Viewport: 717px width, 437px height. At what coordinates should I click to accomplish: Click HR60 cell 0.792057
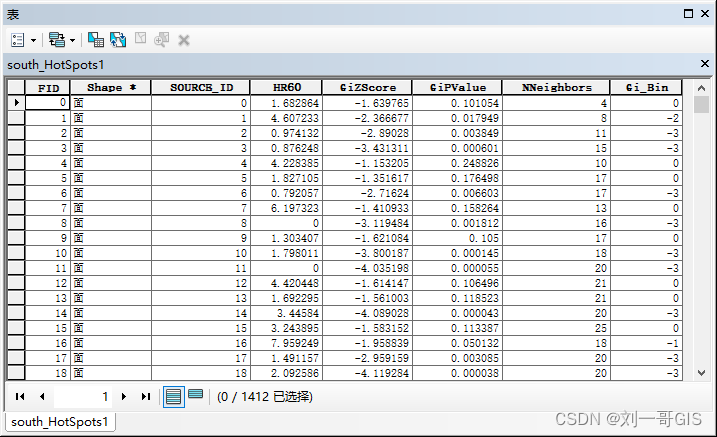click(x=286, y=193)
